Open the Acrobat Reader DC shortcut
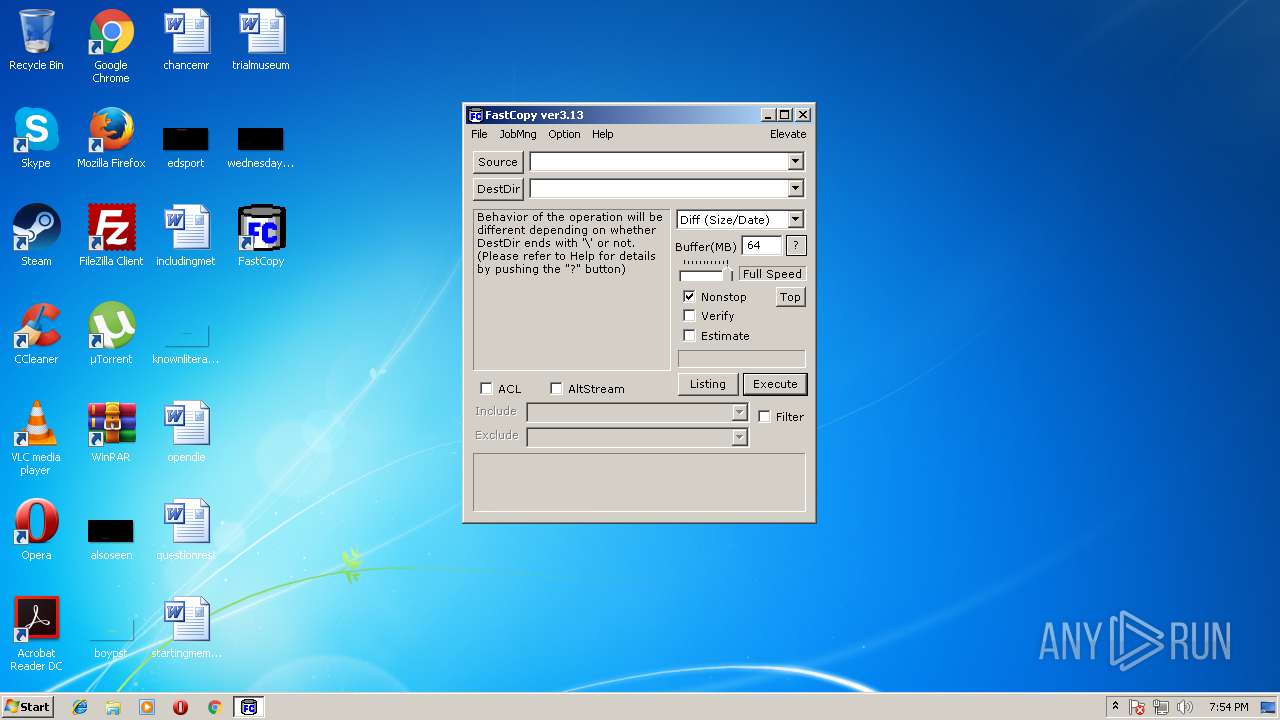The image size is (1280, 720). 36,634
